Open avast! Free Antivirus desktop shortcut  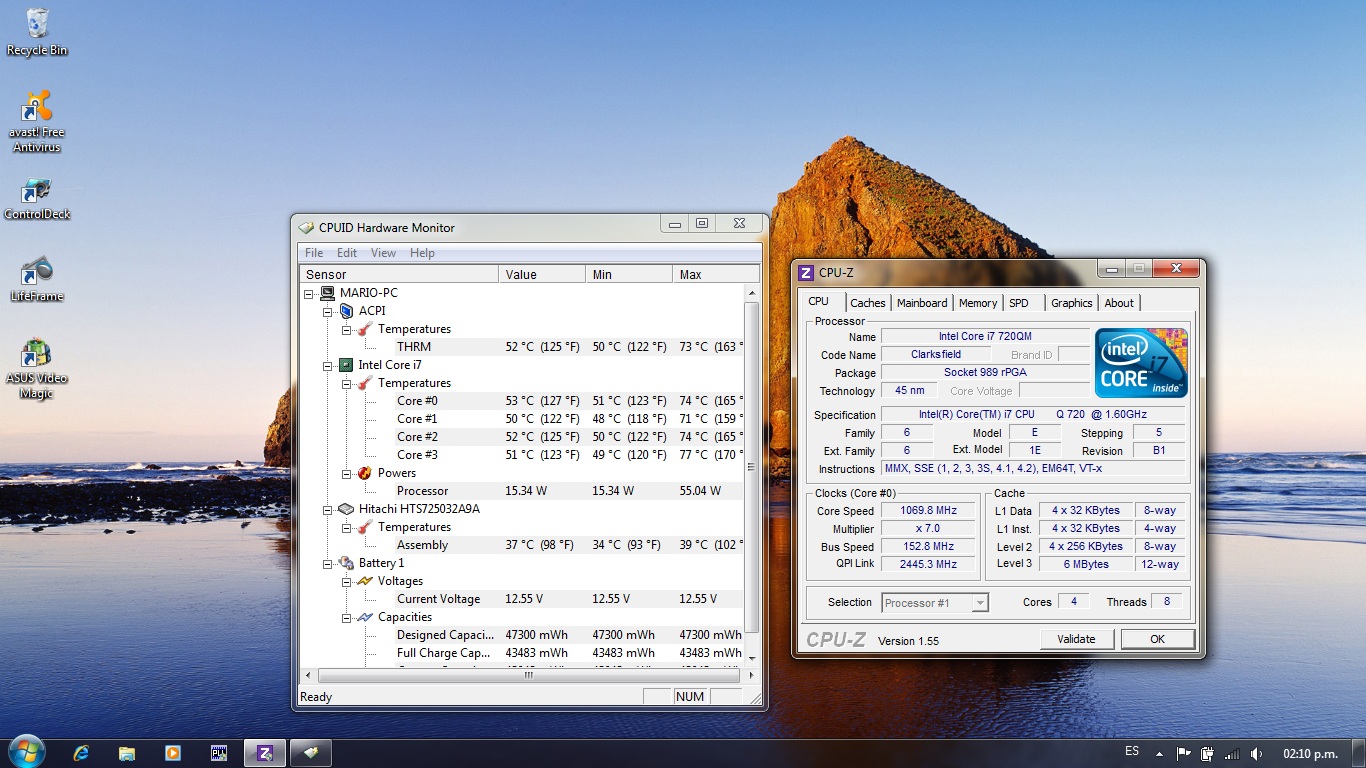point(37,121)
